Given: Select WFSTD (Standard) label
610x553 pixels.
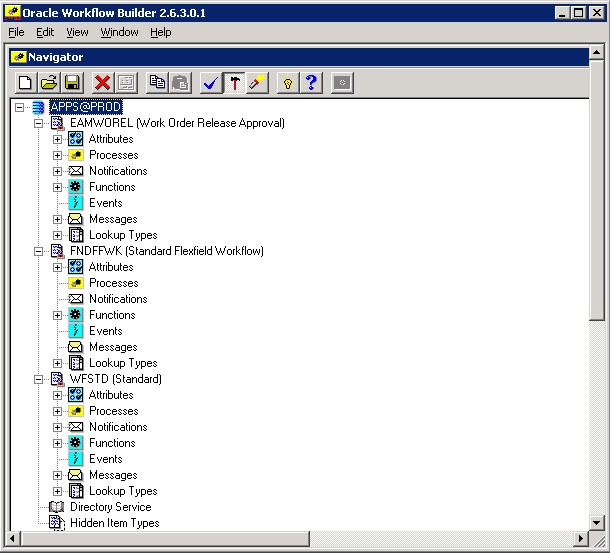Looking at the screenshot, I should 116,379.
